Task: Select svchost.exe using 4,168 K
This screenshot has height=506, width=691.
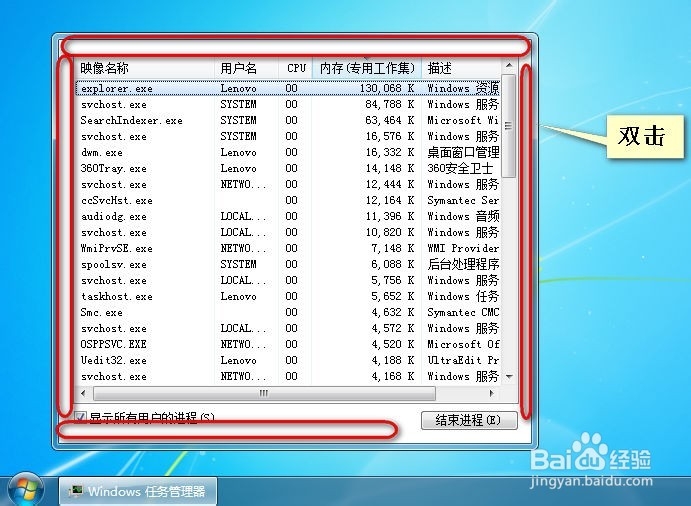Action: coord(288,376)
